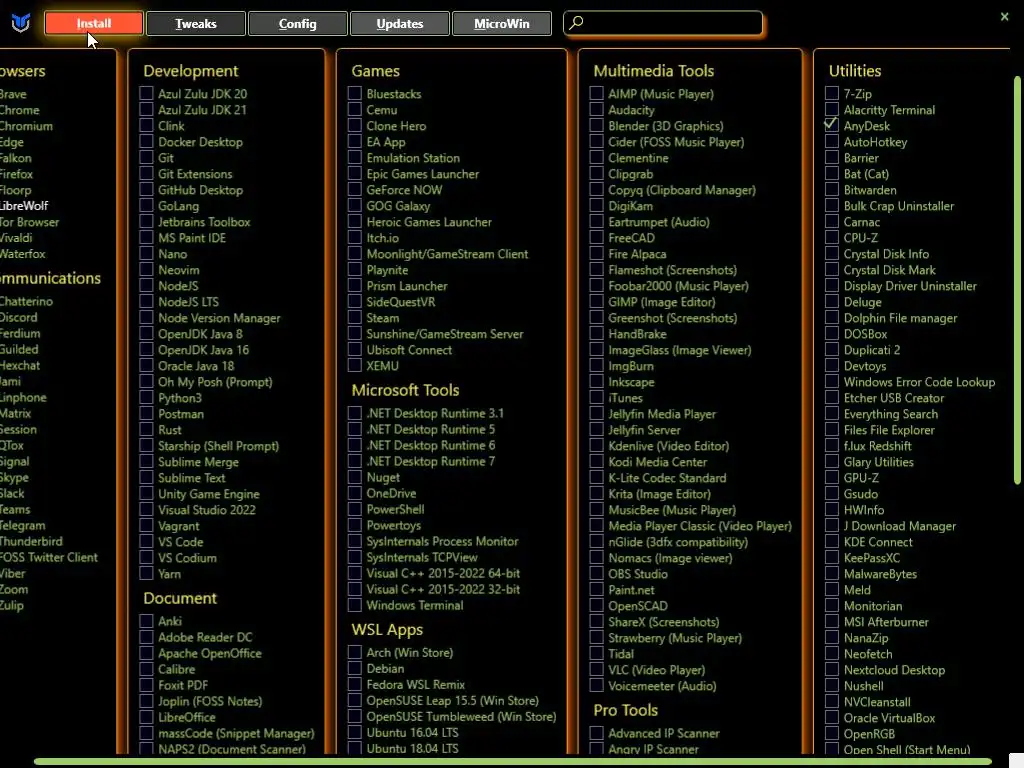Tick Crystal Disk Info checkbox
This screenshot has width=1024, height=768.
[x=831, y=253]
